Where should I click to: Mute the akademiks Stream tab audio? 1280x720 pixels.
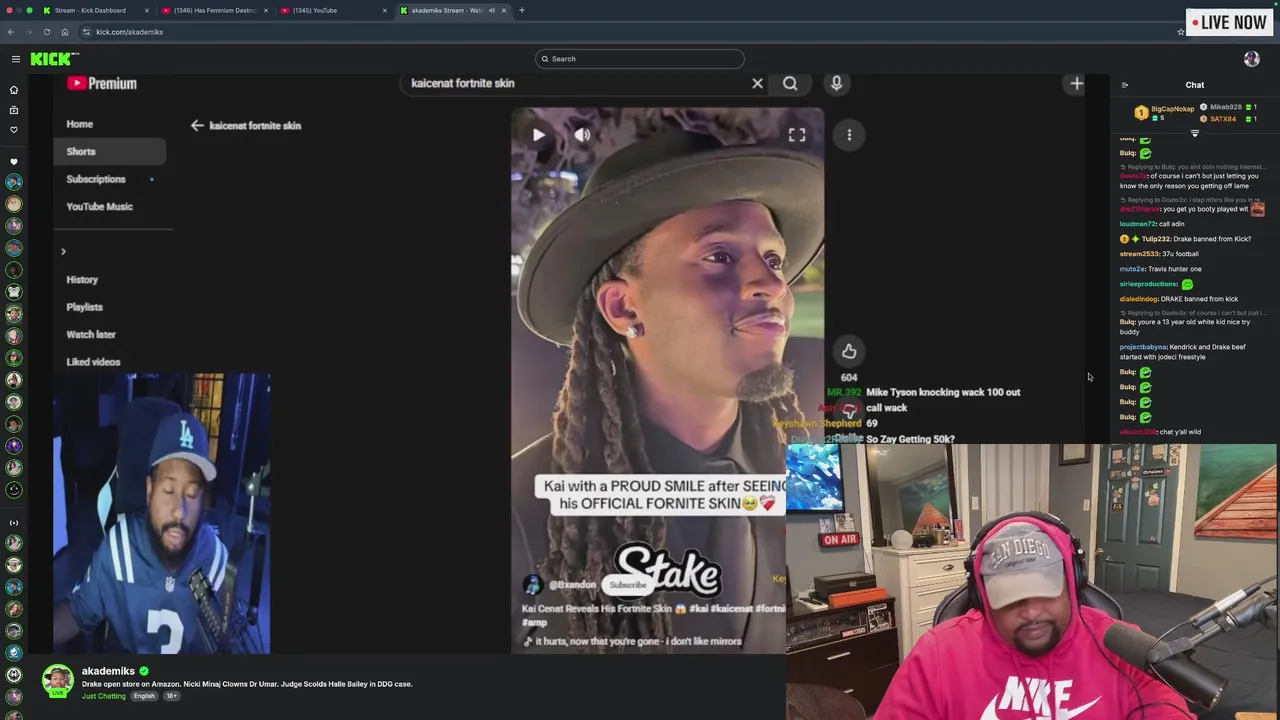coord(491,10)
